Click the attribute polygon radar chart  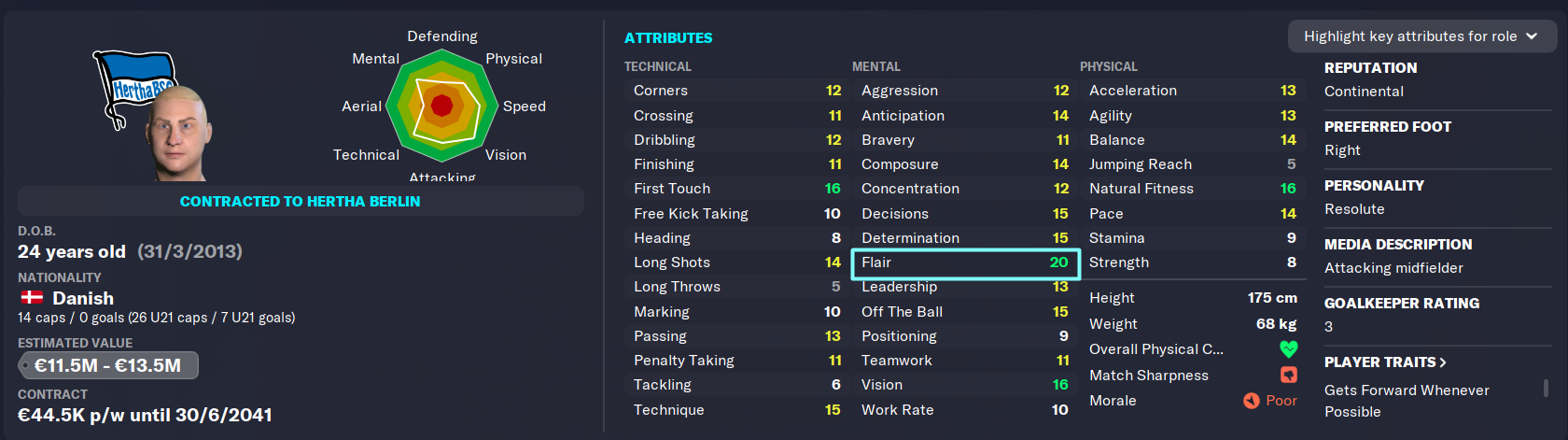(442, 106)
